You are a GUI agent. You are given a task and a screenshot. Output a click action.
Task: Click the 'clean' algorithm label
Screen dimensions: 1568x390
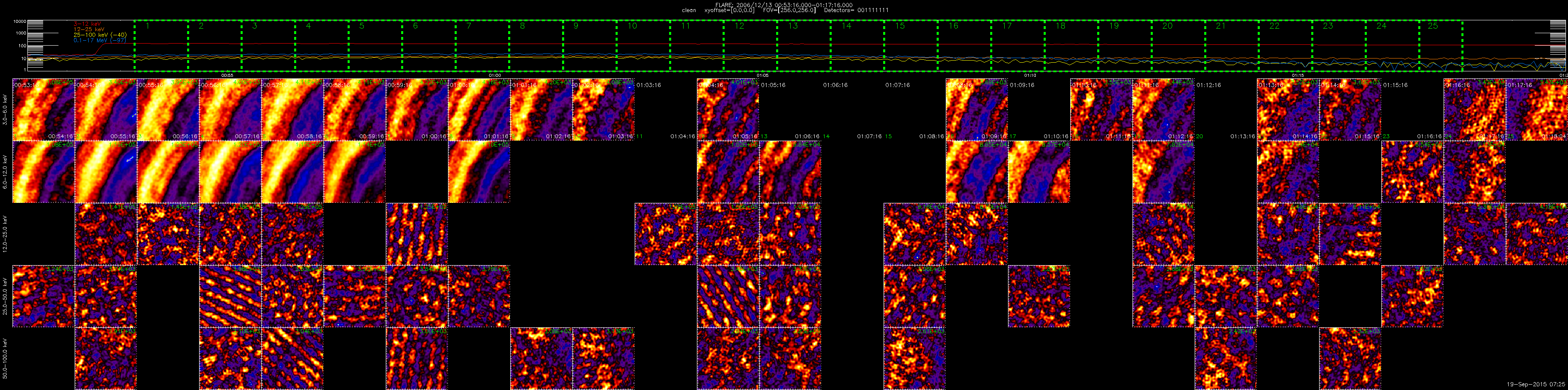pyautogui.click(x=689, y=10)
